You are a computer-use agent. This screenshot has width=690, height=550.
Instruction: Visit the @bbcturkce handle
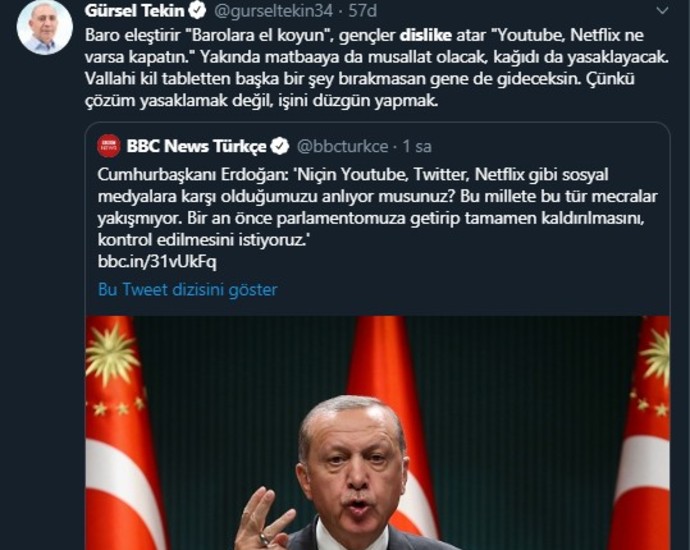(342, 146)
